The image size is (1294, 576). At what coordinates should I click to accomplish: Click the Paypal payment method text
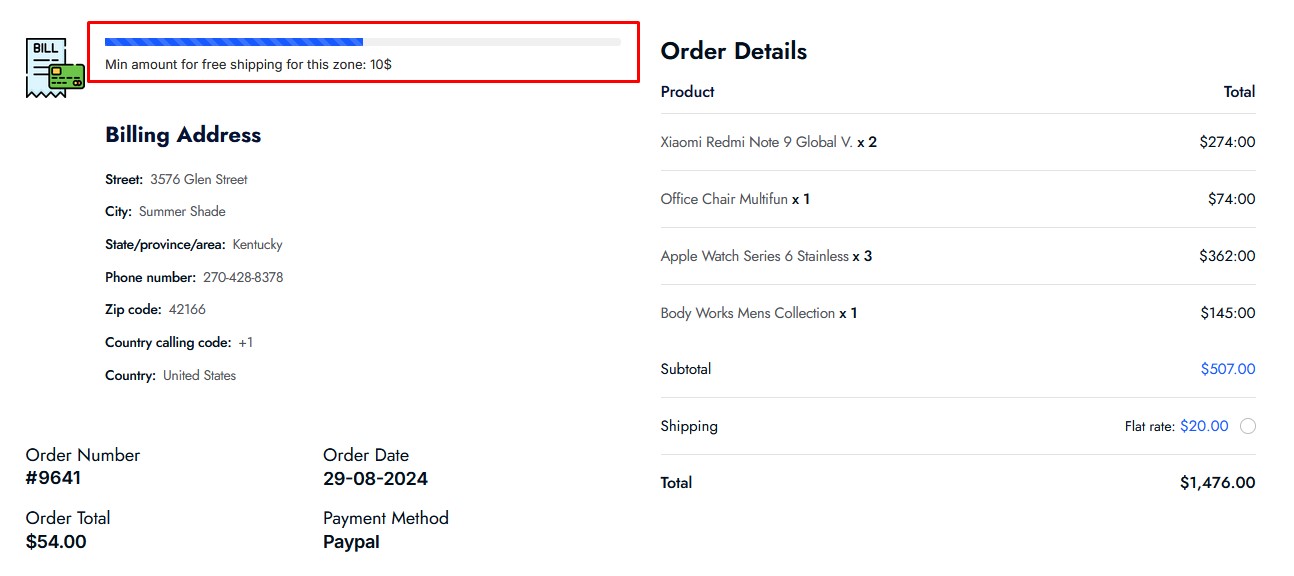(351, 542)
